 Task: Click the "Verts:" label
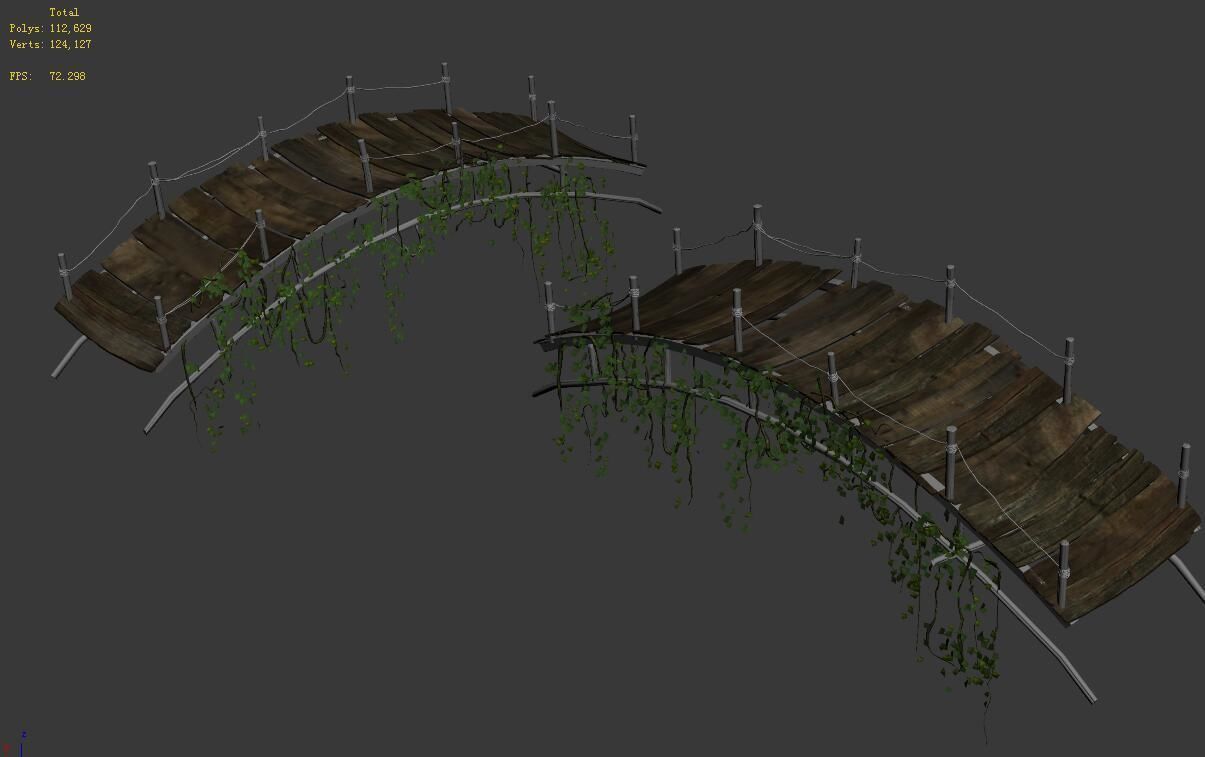(x=27, y=44)
